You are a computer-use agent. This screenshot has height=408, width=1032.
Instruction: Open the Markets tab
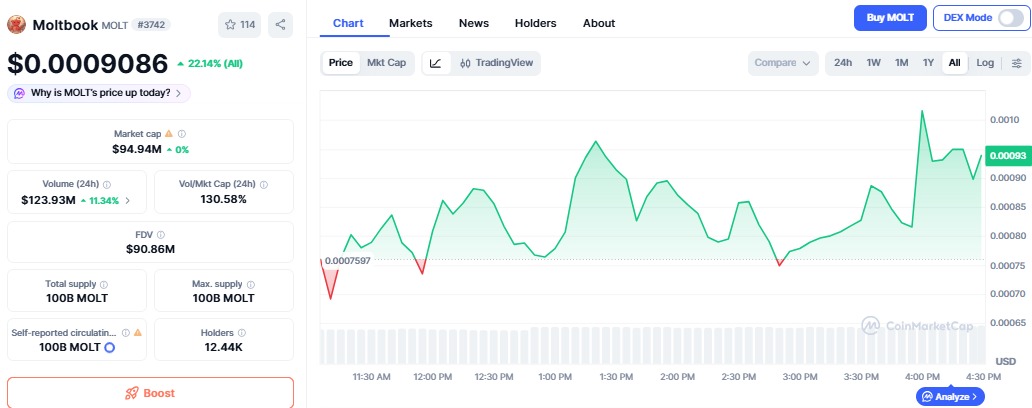[x=411, y=23]
